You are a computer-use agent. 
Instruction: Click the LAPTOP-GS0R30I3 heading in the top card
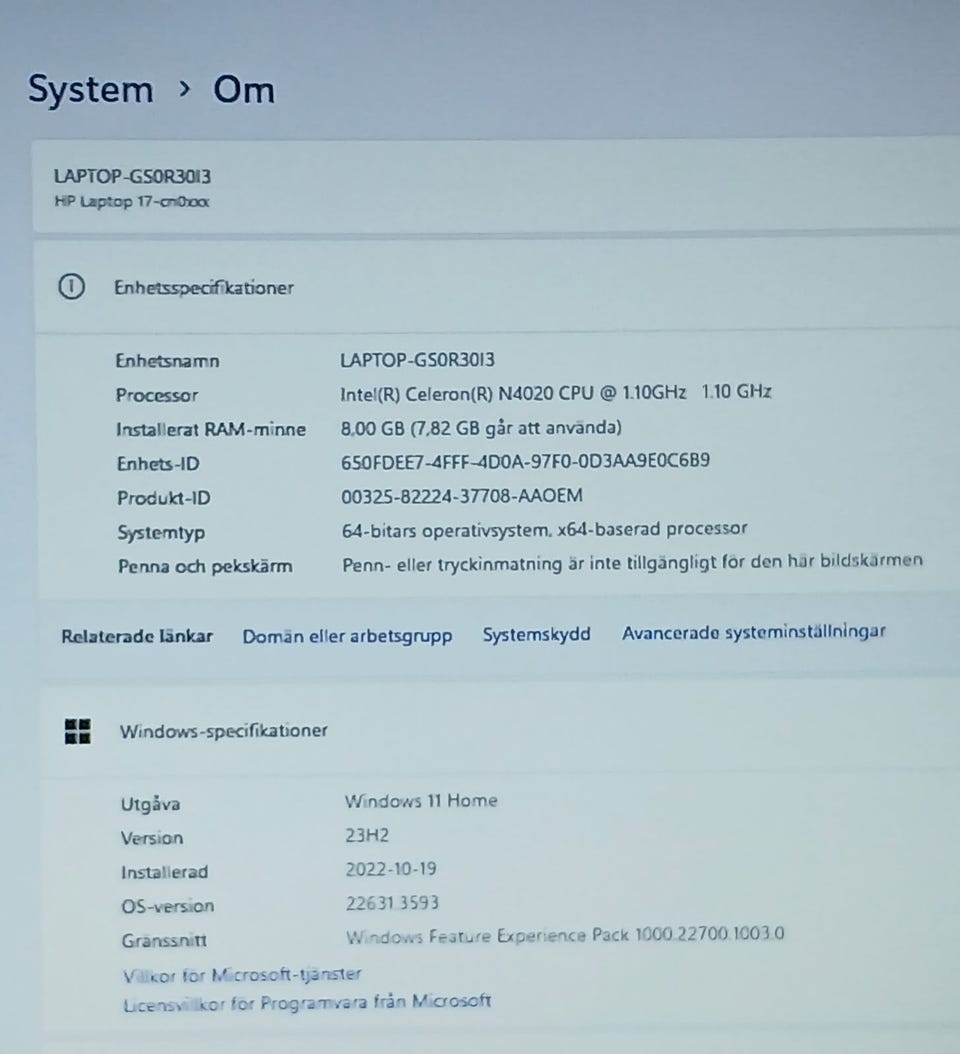pos(132,176)
